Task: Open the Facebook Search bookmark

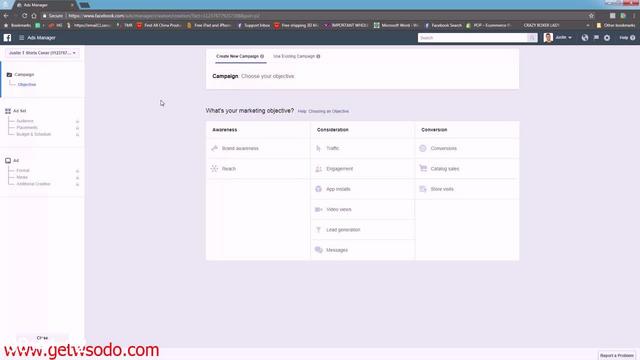Action: coord(443,25)
